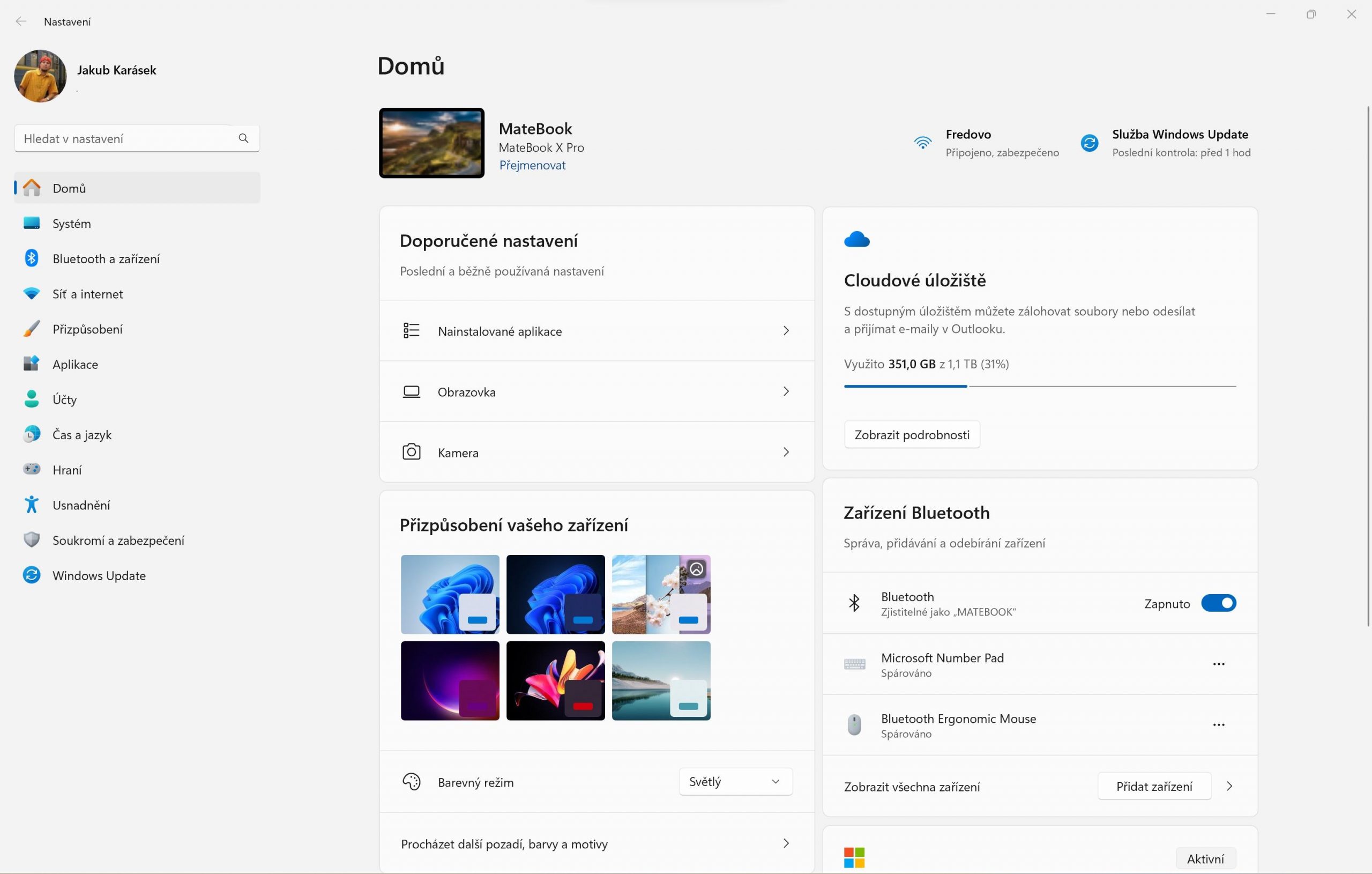
Task: Select the pink flower dark theme thumbnail
Action: pyautogui.click(x=556, y=681)
